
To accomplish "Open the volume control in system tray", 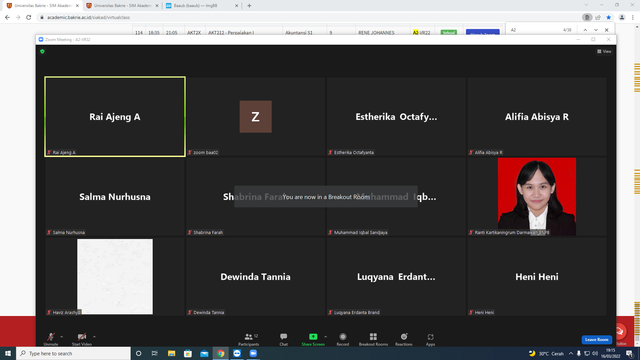I will 595,353.
